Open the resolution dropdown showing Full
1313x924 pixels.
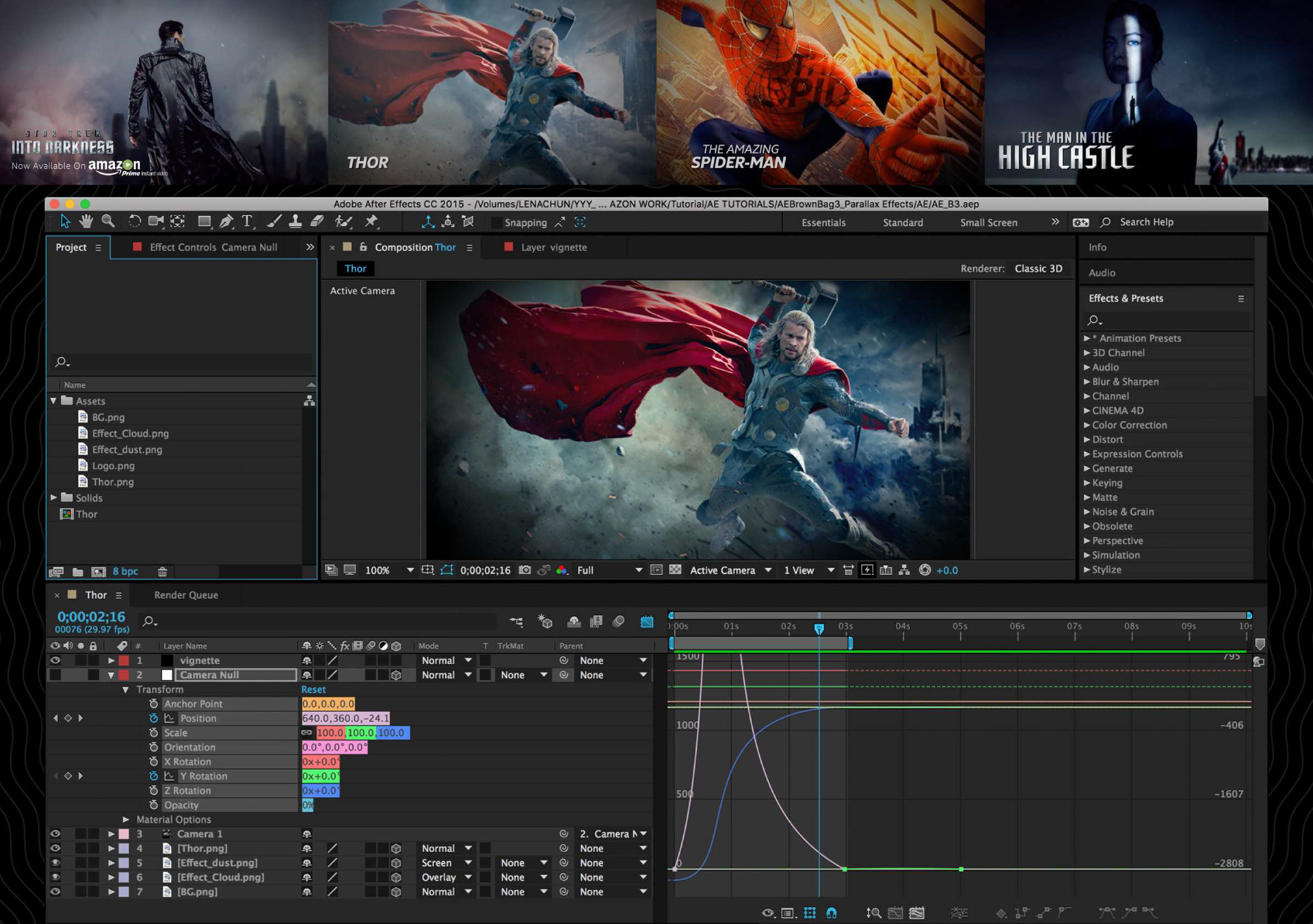(609, 570)
